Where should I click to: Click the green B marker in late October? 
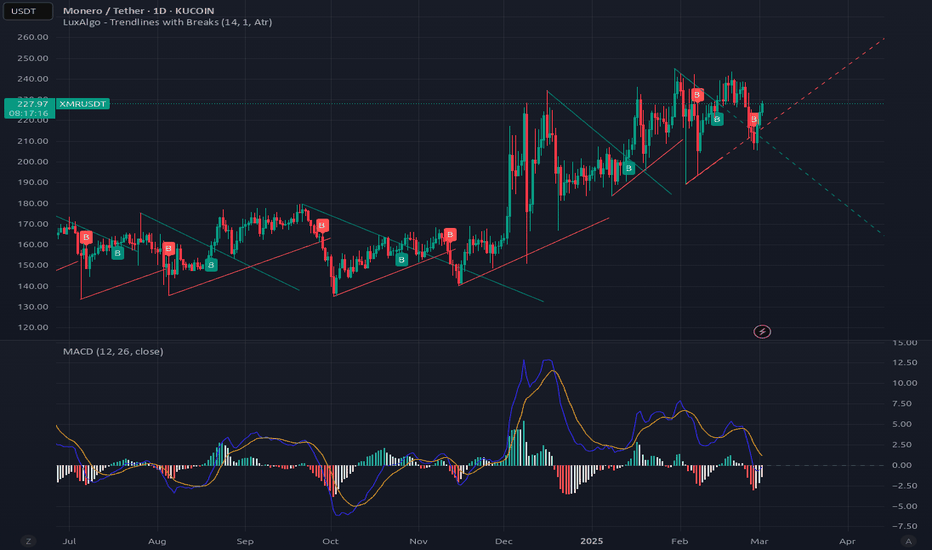[x=402, y=259]
